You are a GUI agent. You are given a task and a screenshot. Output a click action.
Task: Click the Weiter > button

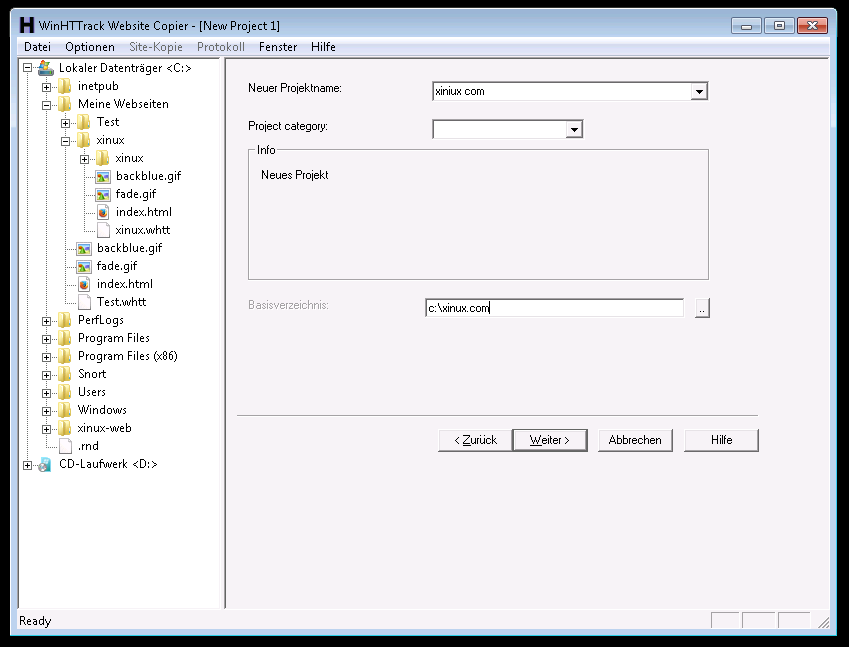pyautogui.click(x=549, y=440)
